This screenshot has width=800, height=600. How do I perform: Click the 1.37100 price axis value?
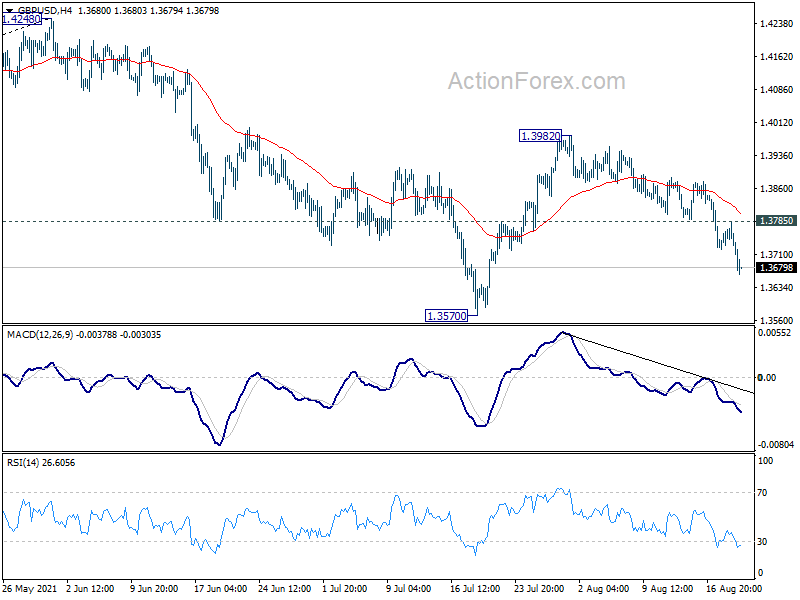point(777,254)
